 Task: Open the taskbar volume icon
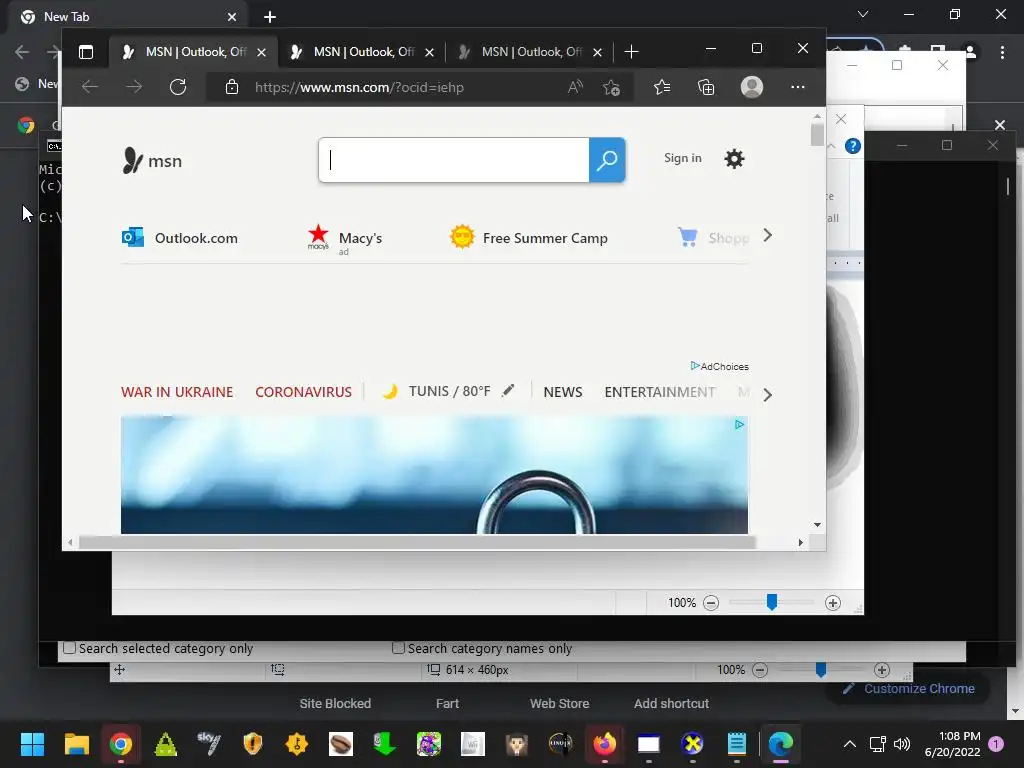[902, 744]
